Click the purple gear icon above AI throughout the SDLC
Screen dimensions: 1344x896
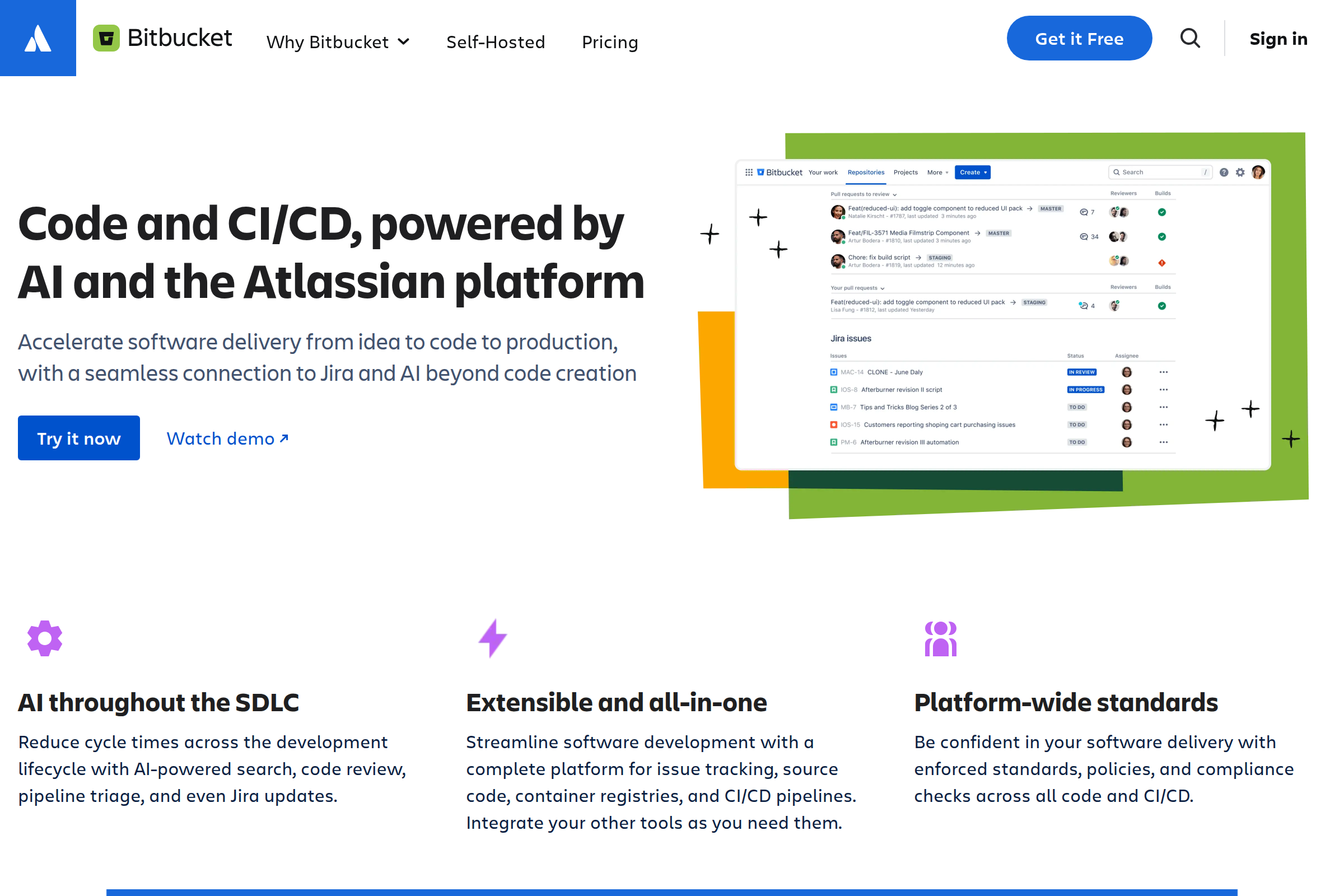45,638
